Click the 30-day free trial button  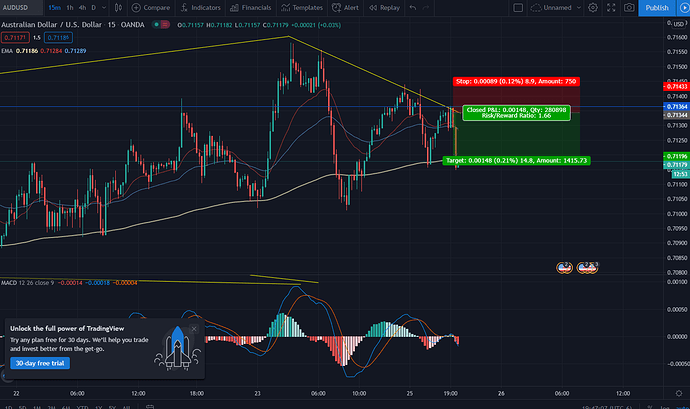tap(40, 363)
